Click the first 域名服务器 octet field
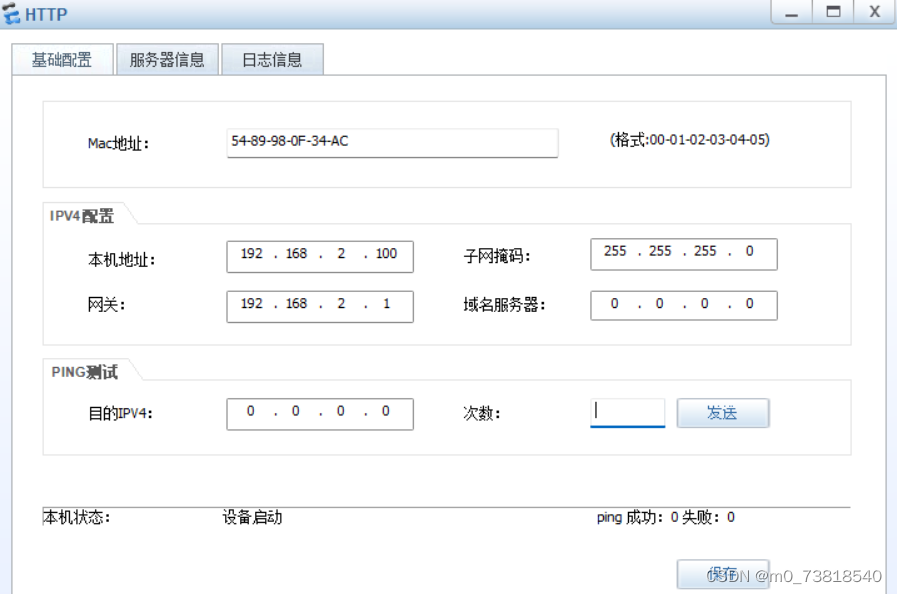 [x=614, y=304]
